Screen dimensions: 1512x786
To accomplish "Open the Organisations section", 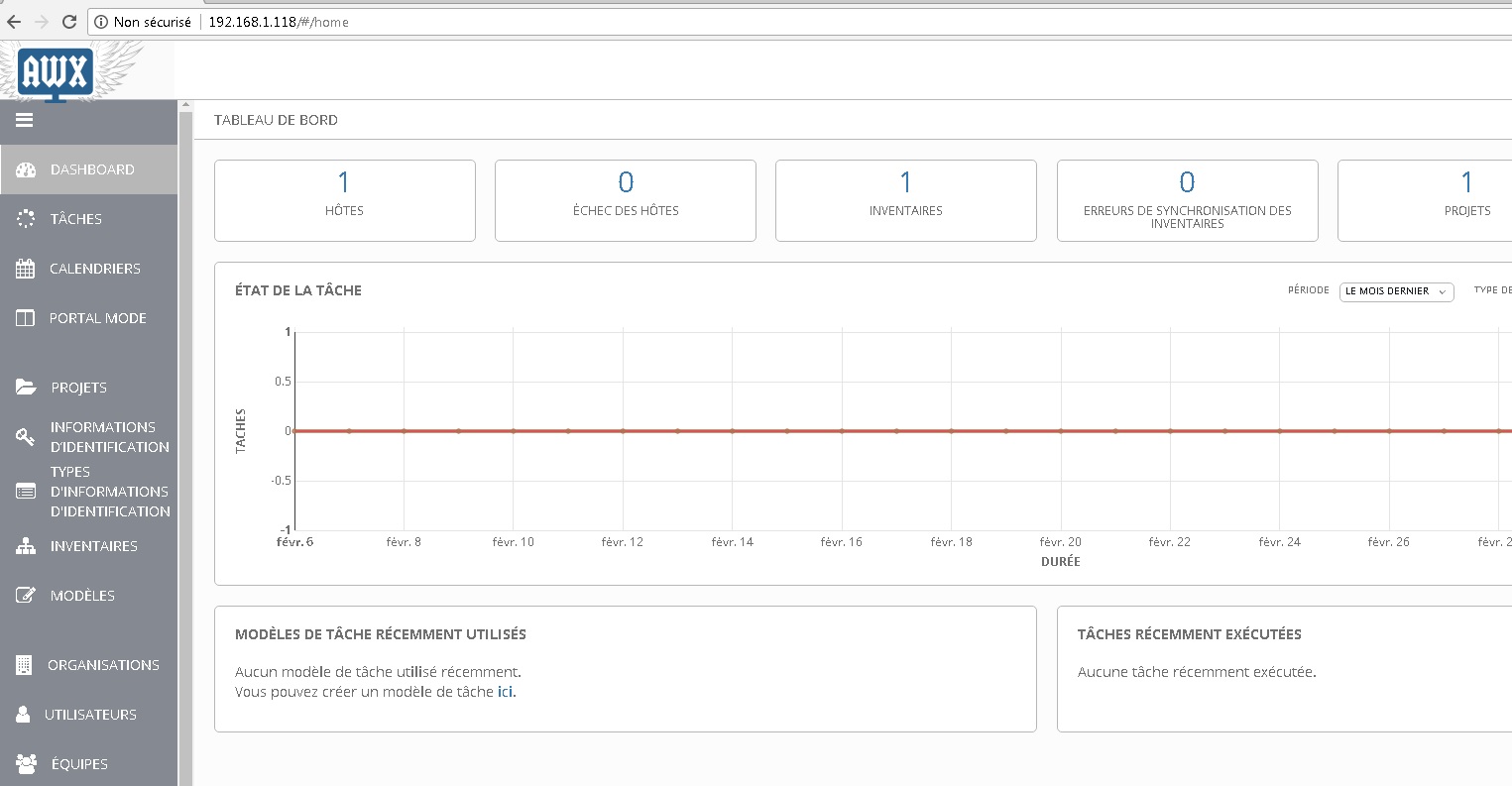I will click(105, 664).
